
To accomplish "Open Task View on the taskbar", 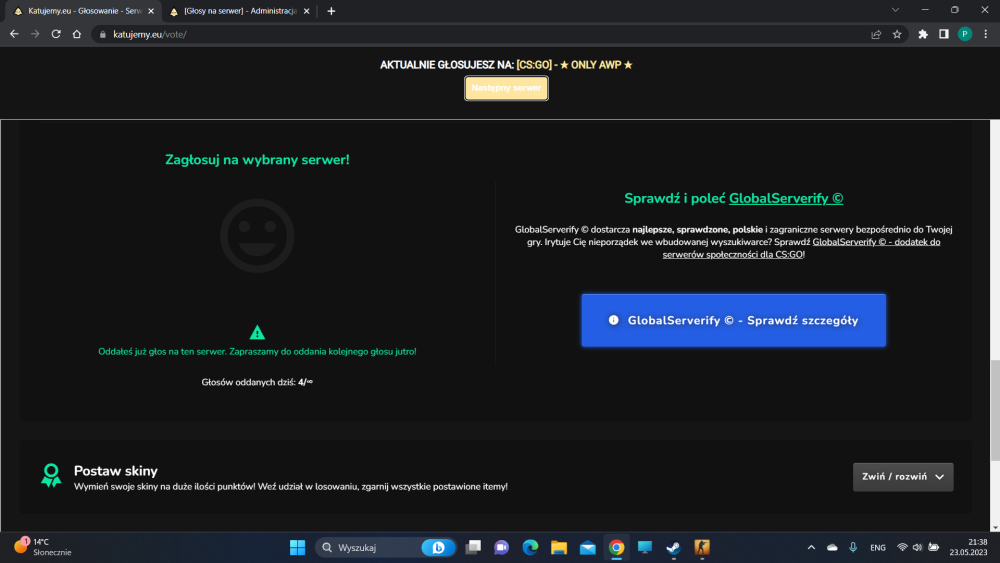I will 473,547.
